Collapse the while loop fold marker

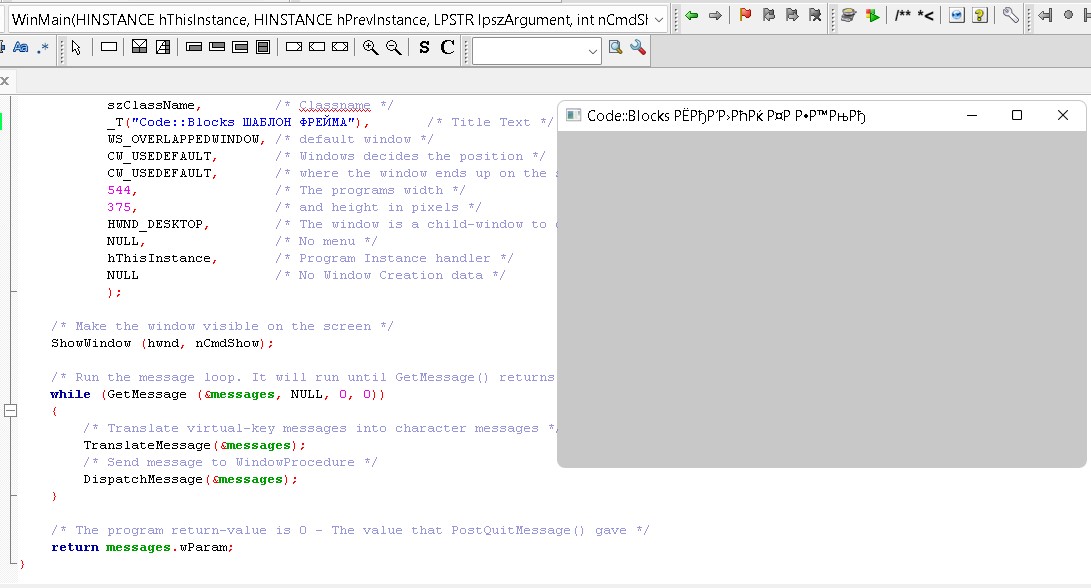[10, 411]
